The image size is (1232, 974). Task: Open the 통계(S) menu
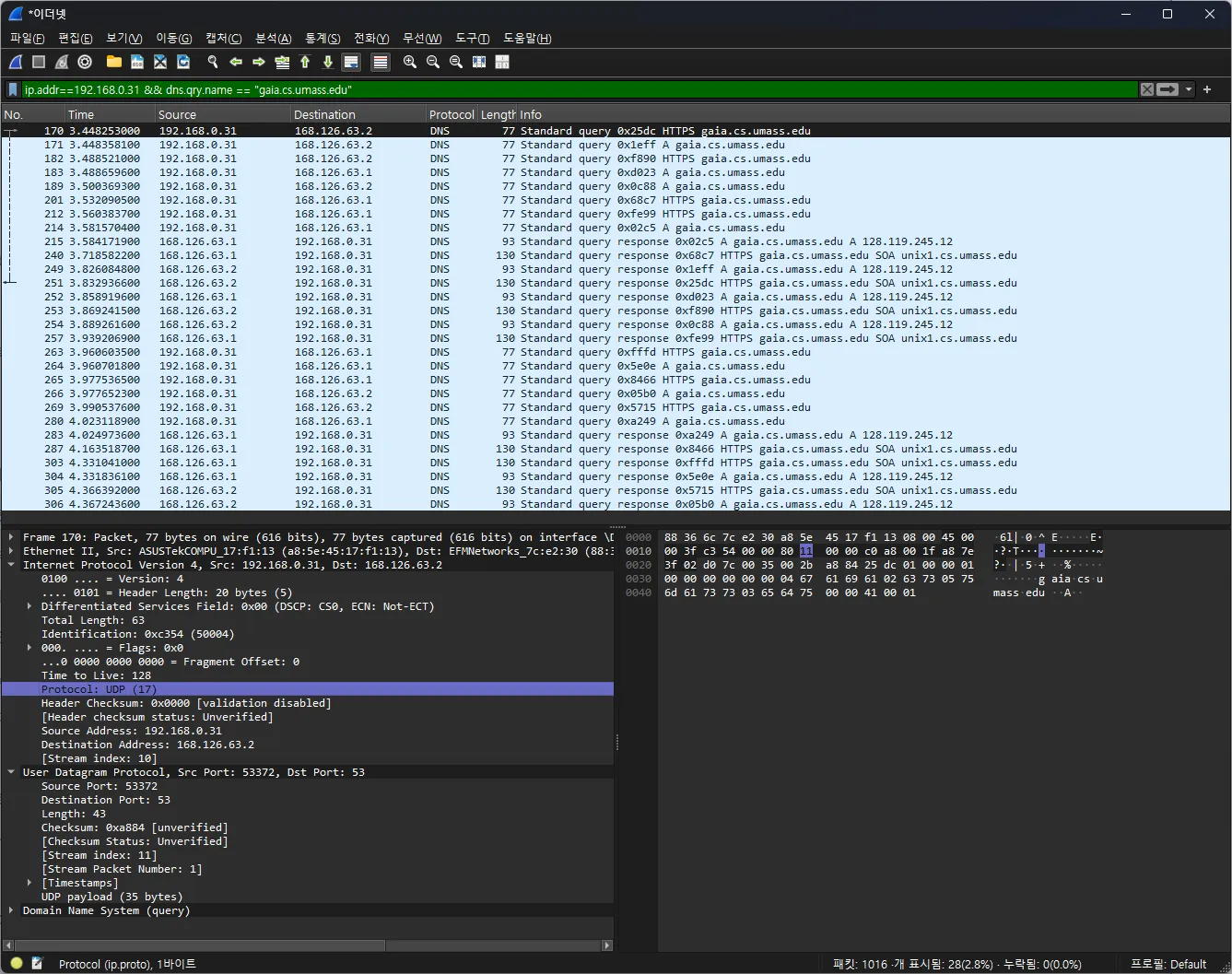[323, 38]
